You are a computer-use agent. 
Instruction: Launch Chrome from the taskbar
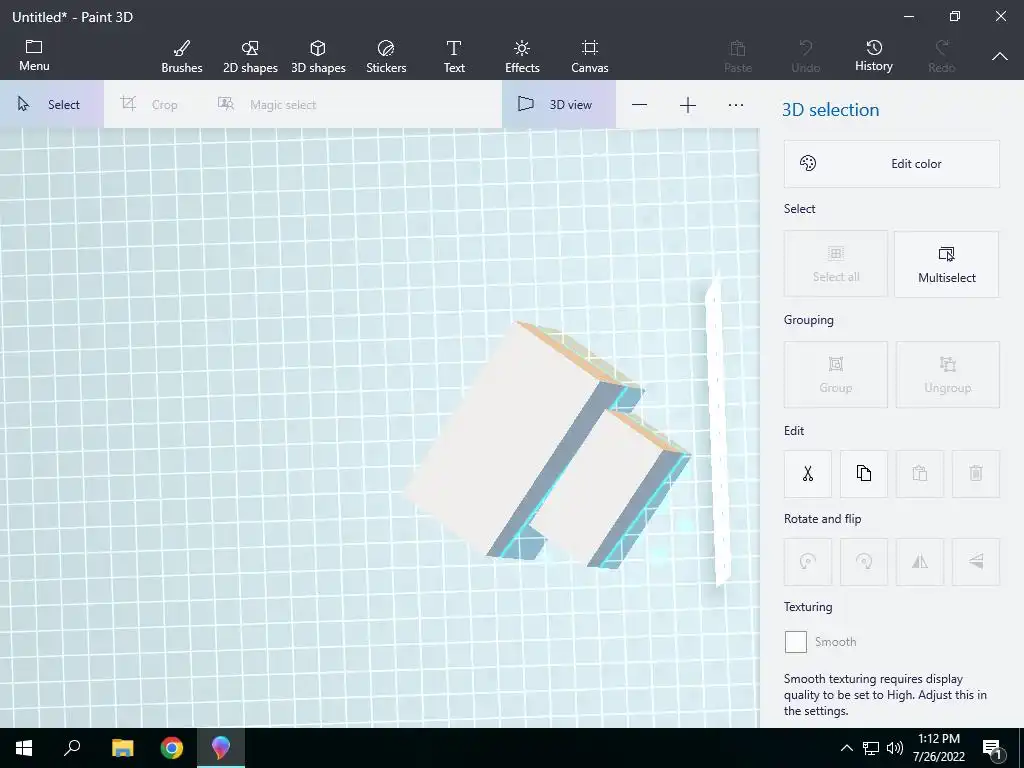point(172,748)
